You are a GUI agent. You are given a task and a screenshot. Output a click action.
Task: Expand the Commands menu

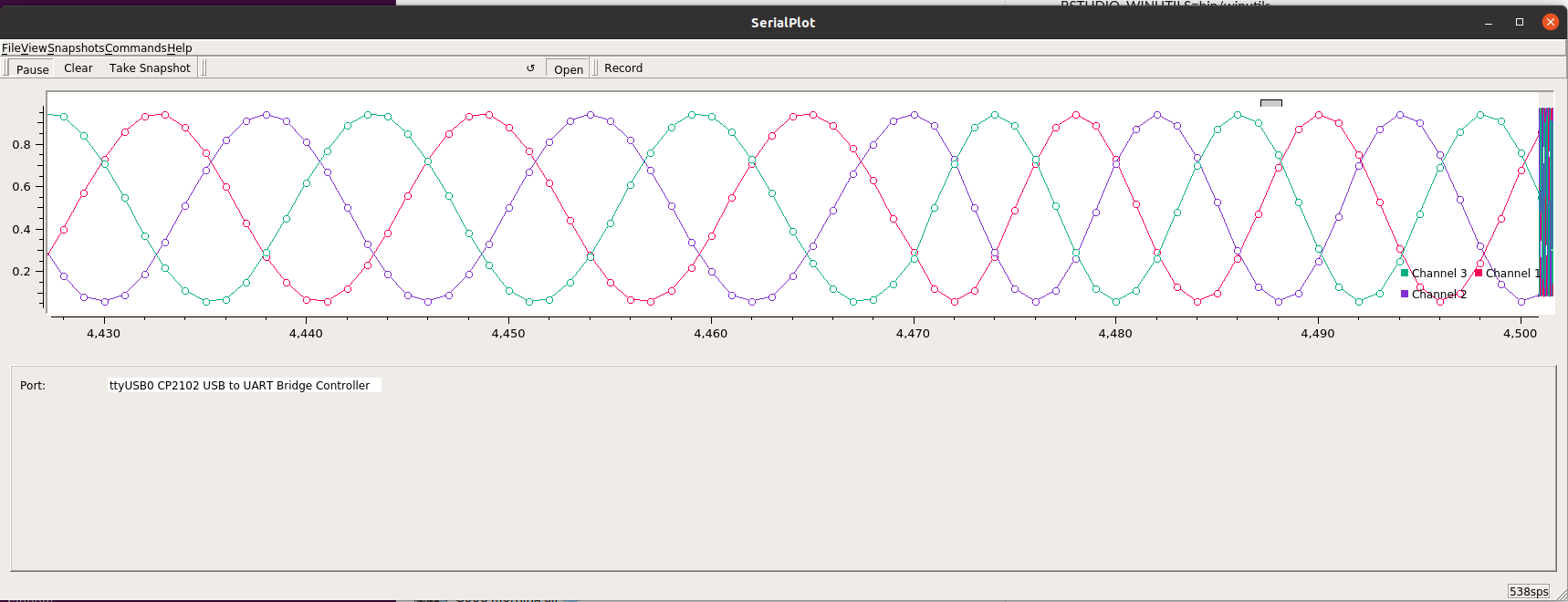pyautogui.click(x=135, y=48)
